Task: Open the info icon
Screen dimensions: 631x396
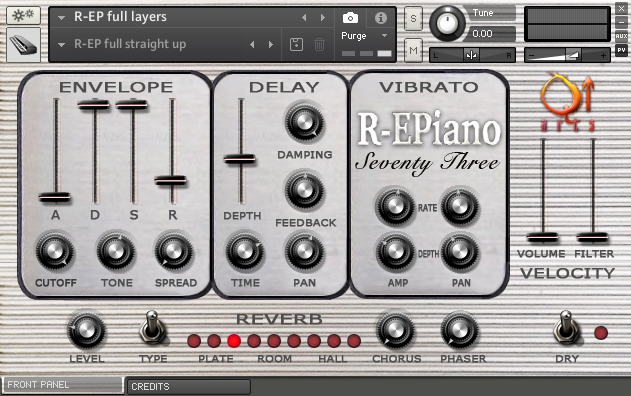Action: [381, 18]
